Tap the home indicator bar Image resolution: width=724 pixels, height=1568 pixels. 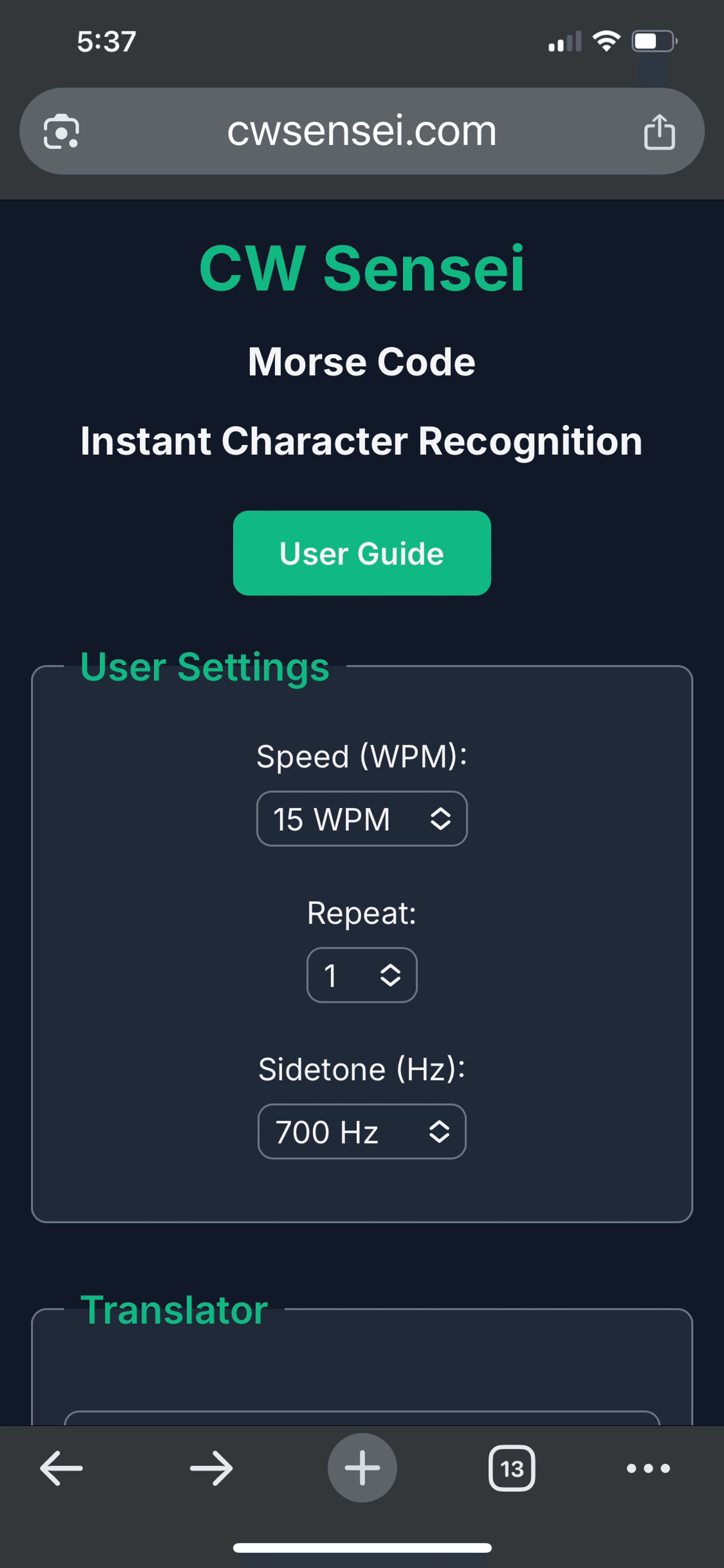(x=362, y=1547)
